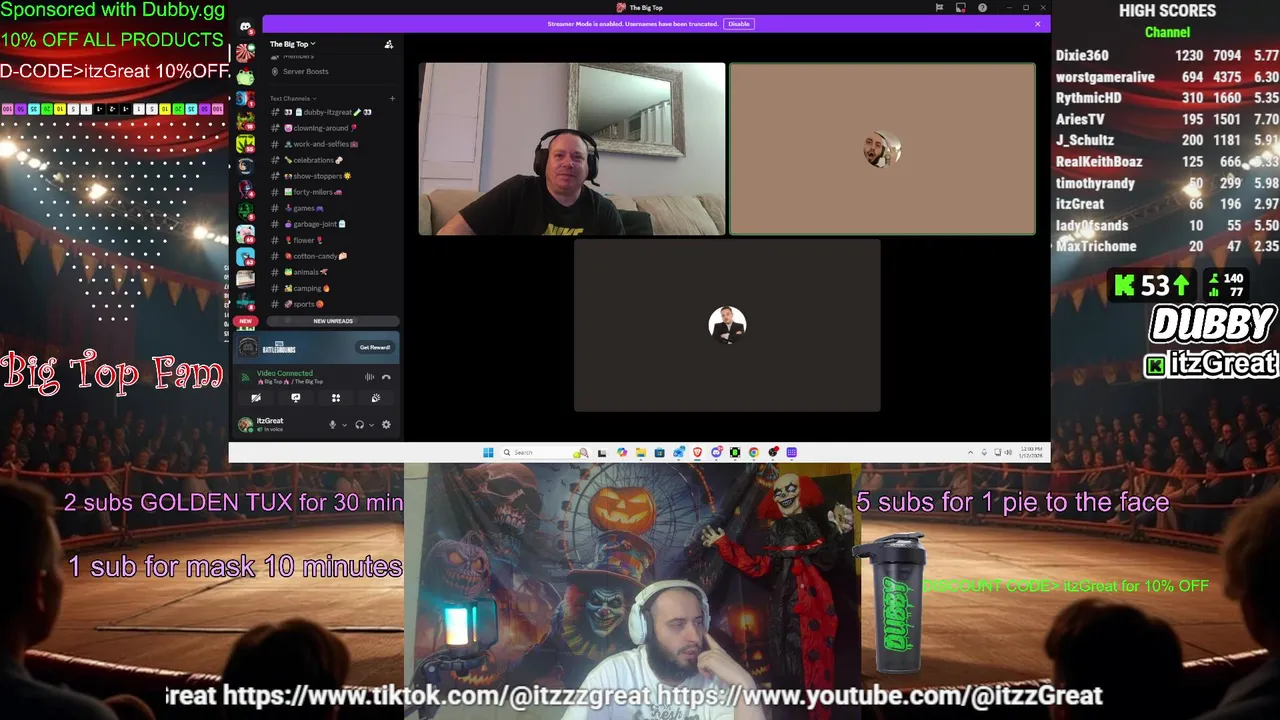Disable Streamer Mode in the banner
Image resolution: width=1280 pixels, height=720 pixels.
pos(739,24)
